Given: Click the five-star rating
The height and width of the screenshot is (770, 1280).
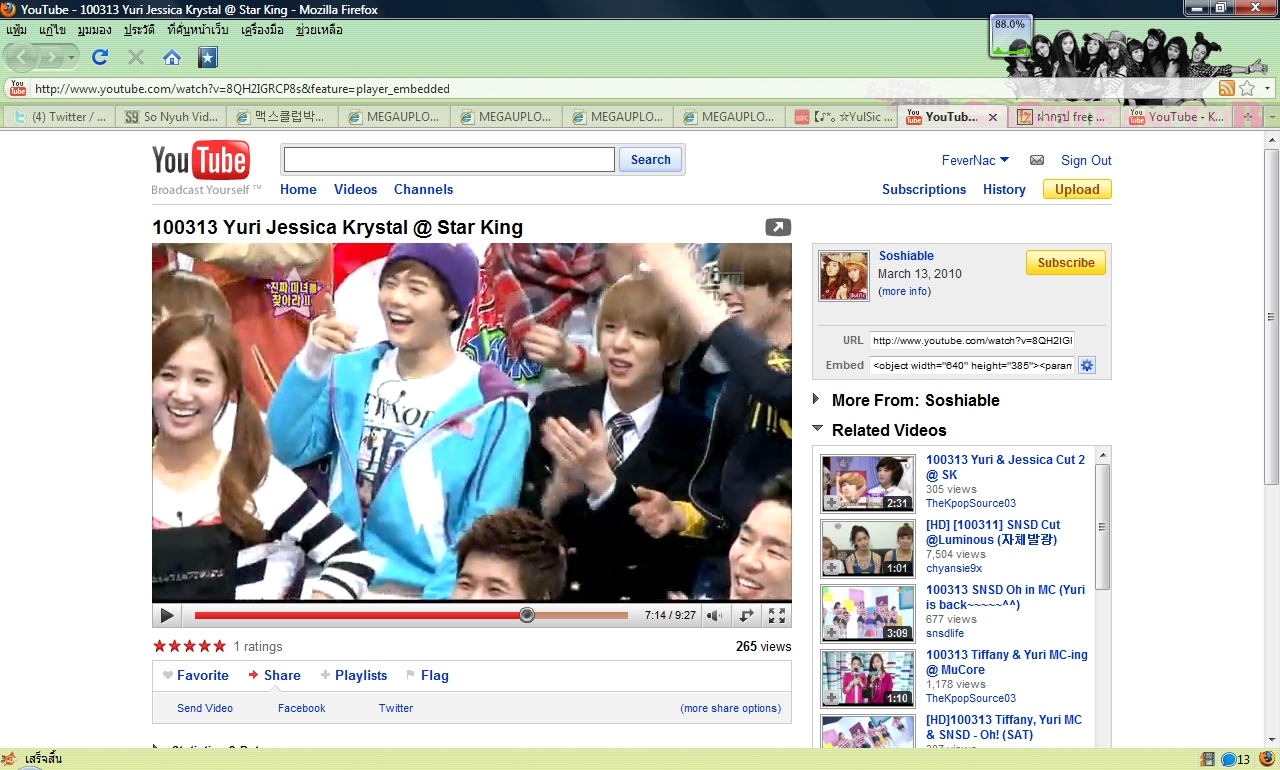Looking at the screenshot, I should pyautogui.click(x=189, y=646).
